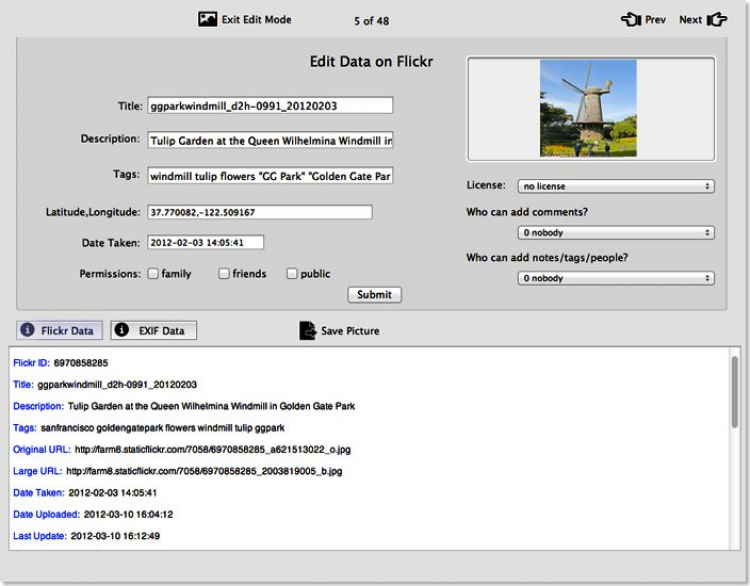Click the Prev pointing hand icon
The width and height of the screenshot is (750, 586).
631,20
